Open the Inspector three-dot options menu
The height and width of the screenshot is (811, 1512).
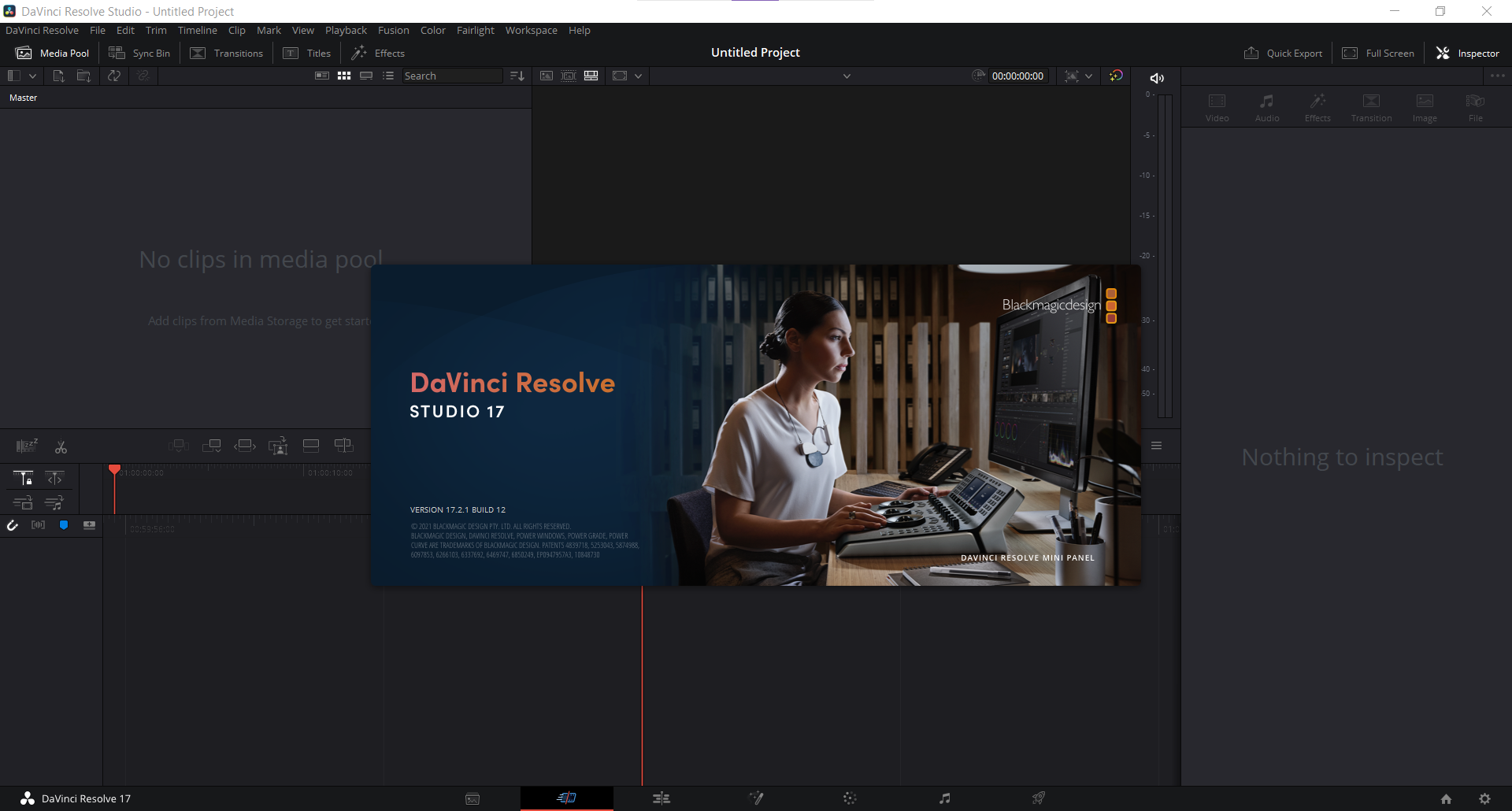1497,76
